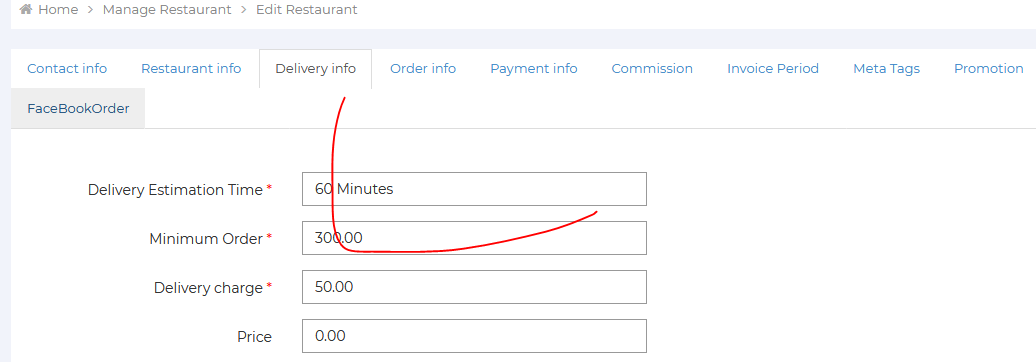Open Manage Restaurant breadcrumb link
The width and height of the screenshot is (1036, 362).
click(x=167, y=10)
